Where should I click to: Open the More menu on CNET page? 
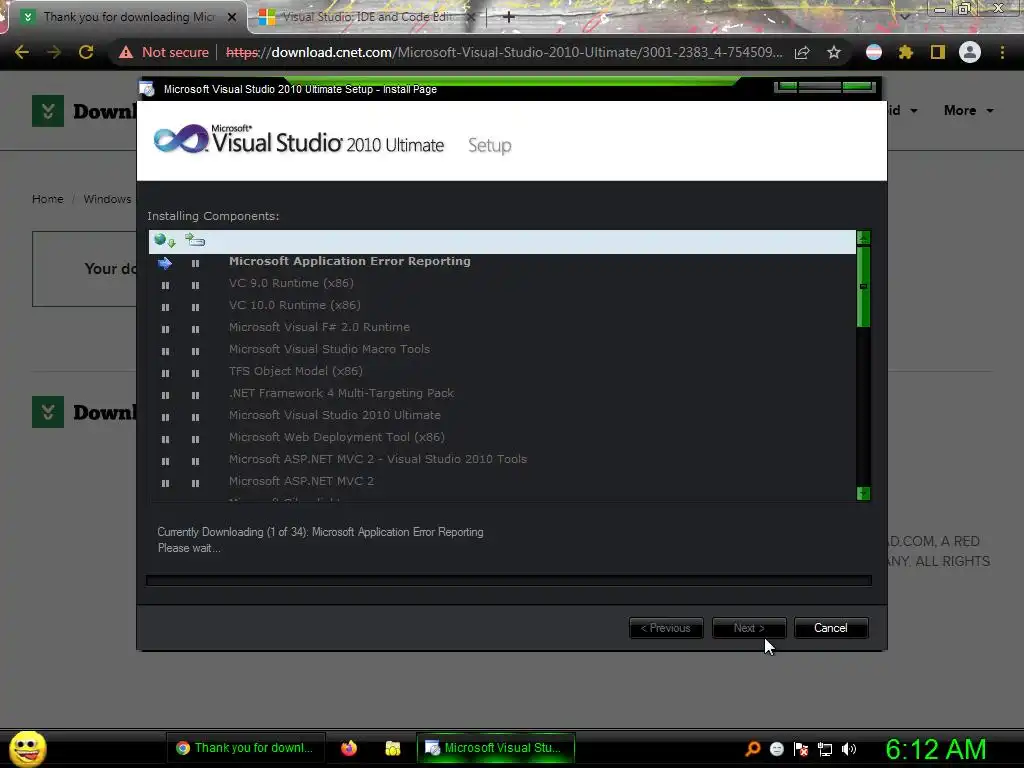tap(968, 110)
